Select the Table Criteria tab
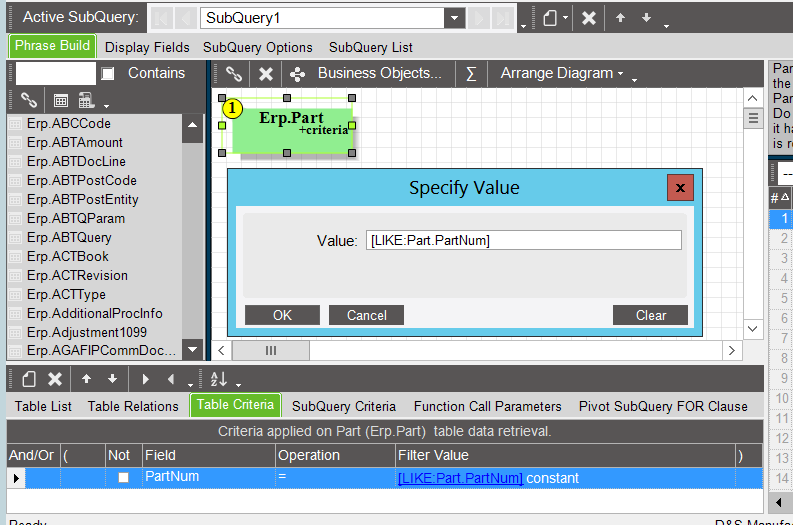This screenshot has width=793, height=525. tap(235, 405)
